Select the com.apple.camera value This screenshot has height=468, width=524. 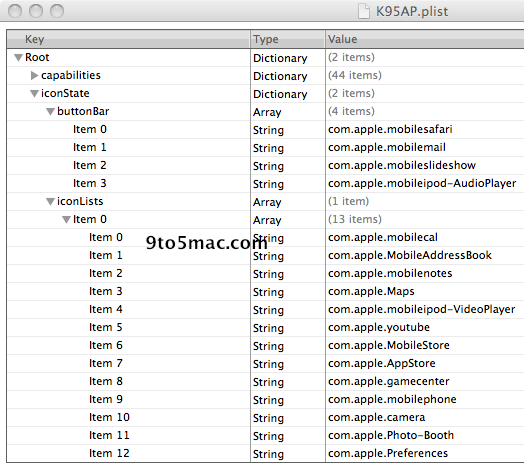pos(376,418)
